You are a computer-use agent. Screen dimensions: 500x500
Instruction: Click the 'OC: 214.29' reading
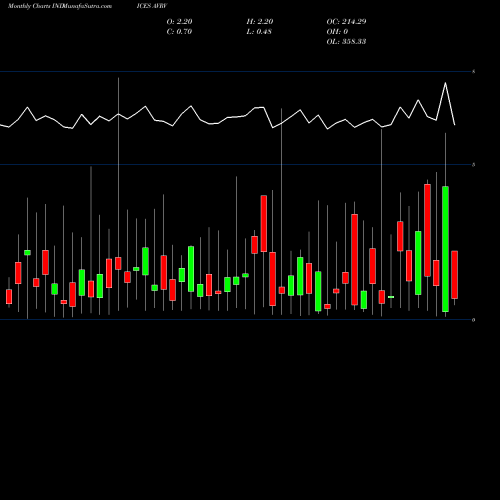(346, 22)
